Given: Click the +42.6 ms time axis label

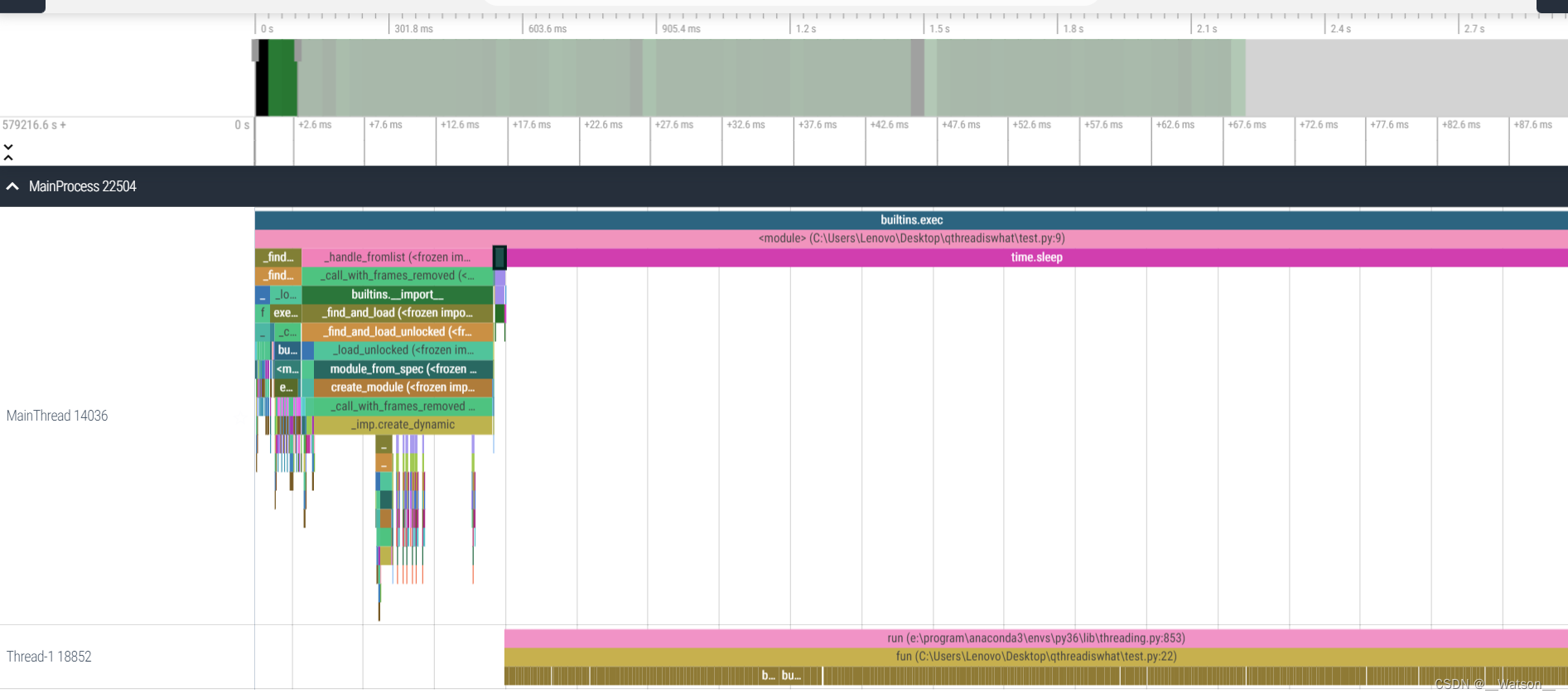Looking at the screenshot, I should click(x=890, y=125).
